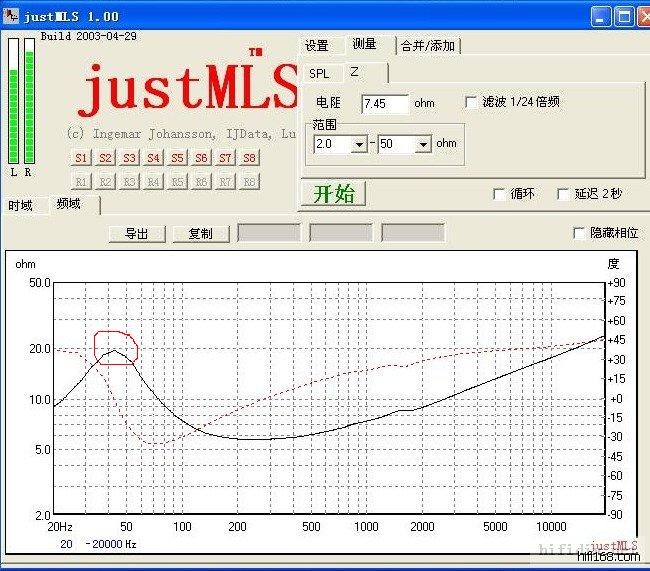Open the 2.0 ohm range minimum dropdown
This screenshot has height=571, width=650.
tap(359, 144)
